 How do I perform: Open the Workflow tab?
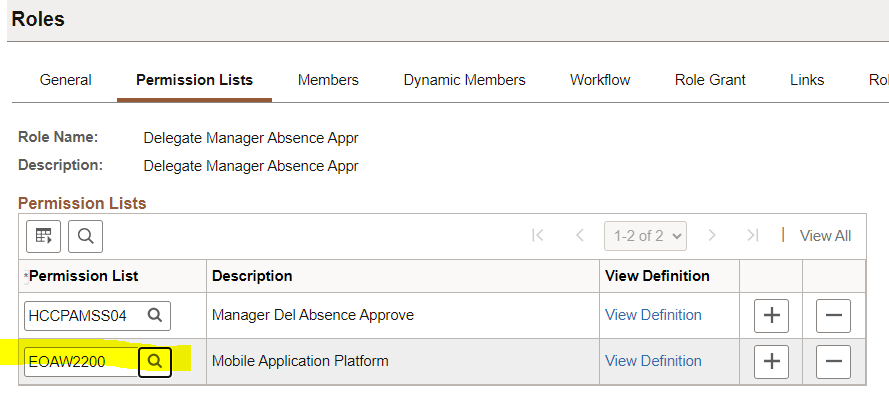click(600, 80)
